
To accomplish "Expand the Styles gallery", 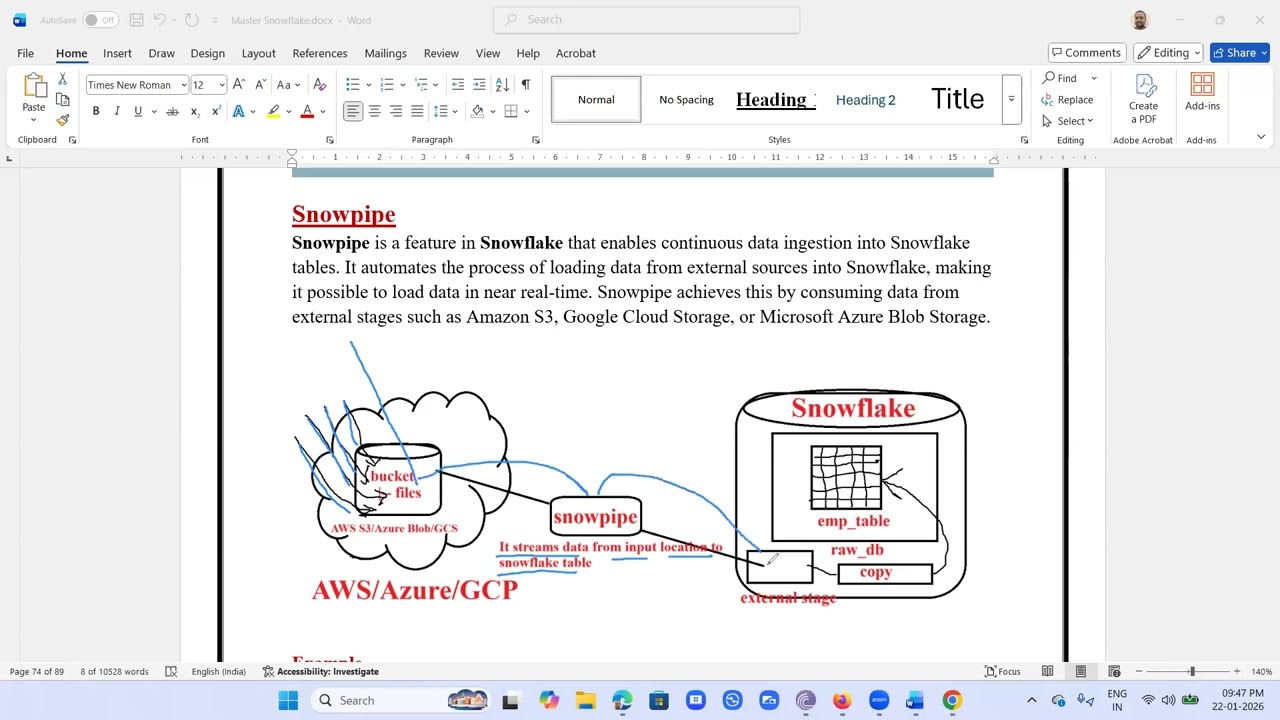I will coord(1011,99).
